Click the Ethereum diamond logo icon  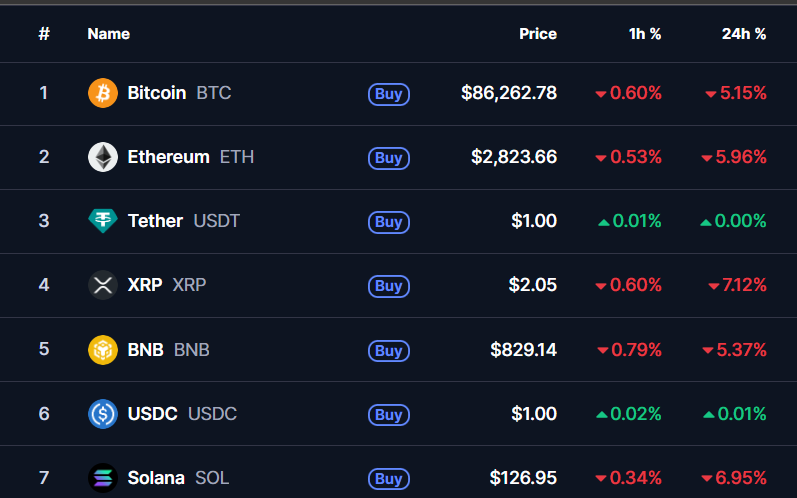point(103,157)
